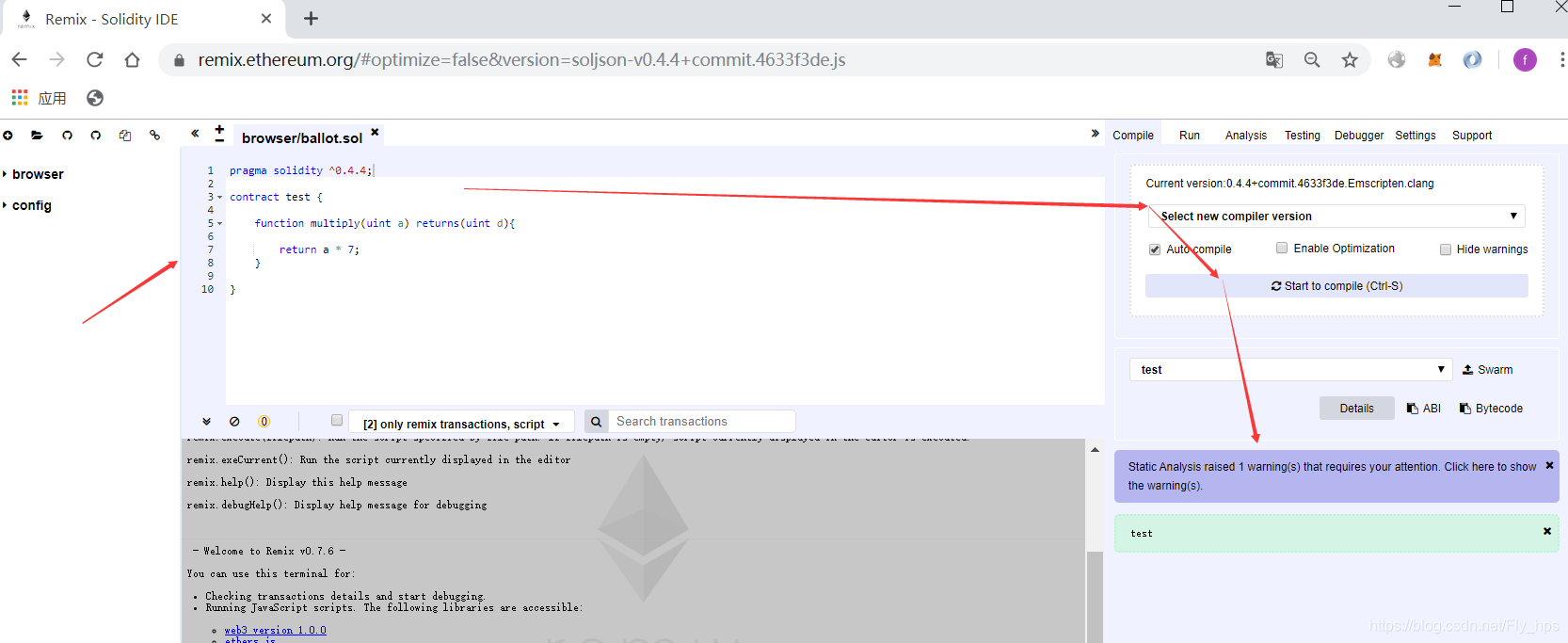1568x643 pixels.
Task: Open the only remix transactions filter dropdown
Action: 461,424
